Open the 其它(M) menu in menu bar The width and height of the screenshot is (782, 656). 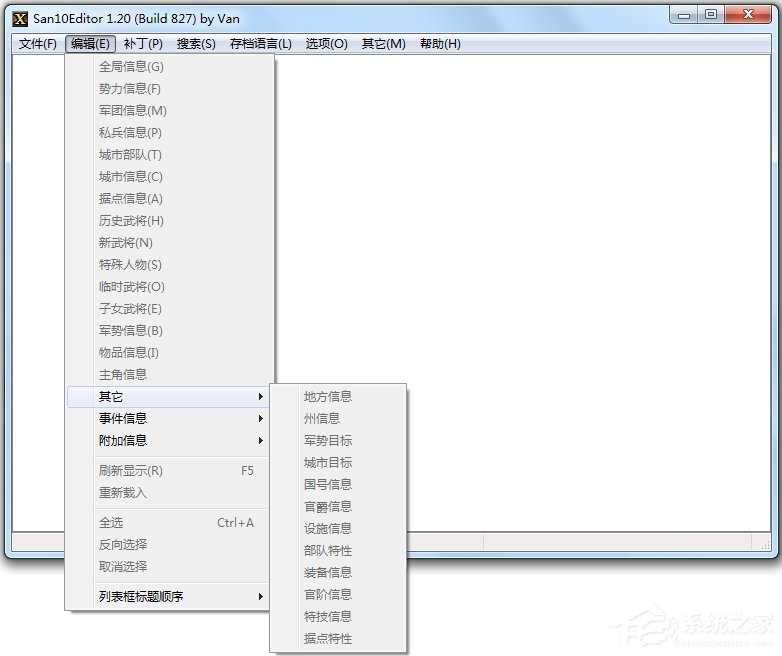(x=384, y=44)
